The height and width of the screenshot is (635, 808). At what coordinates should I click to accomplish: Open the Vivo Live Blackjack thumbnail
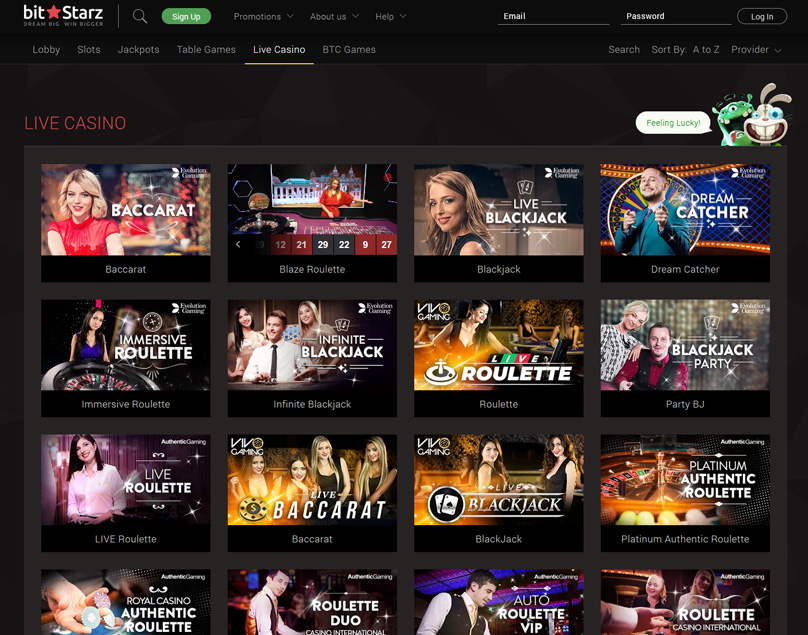click(x=498, y=480)
